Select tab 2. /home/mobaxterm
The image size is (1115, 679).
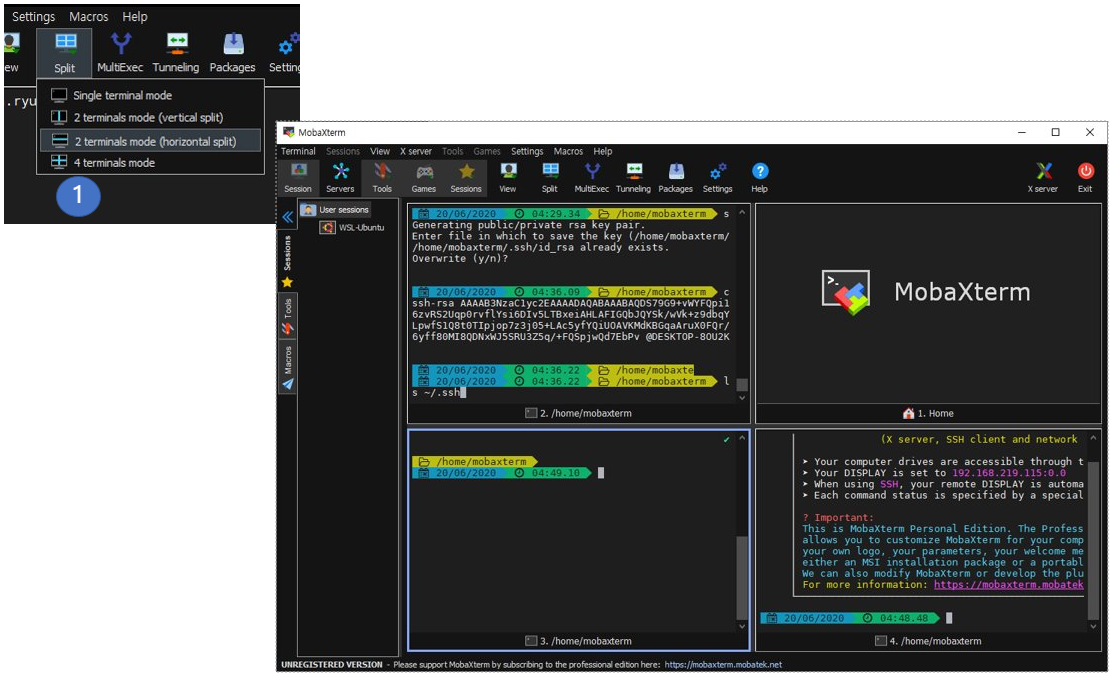pyautogui.click(x=578, y=413)
